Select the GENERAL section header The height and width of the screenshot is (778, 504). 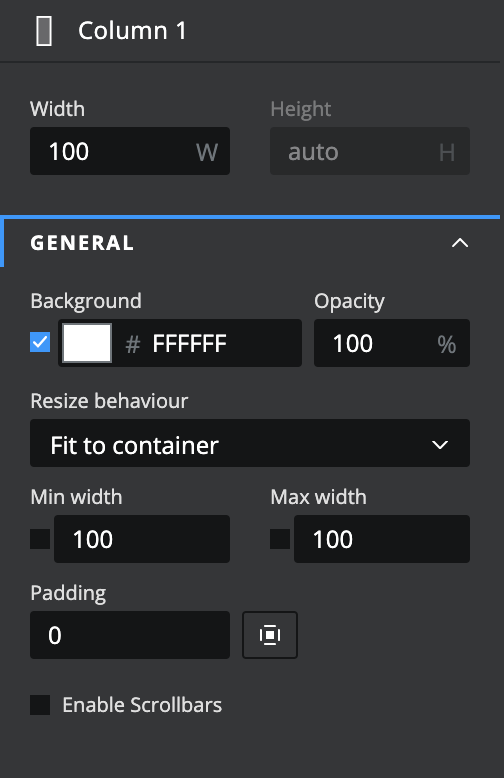(250, 243)
